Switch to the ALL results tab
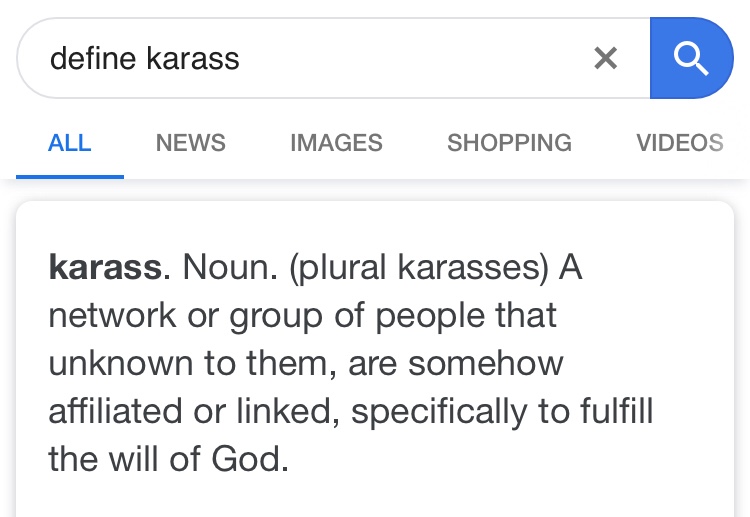The width and height of the screenshot is (750, 517). point(70,143)
